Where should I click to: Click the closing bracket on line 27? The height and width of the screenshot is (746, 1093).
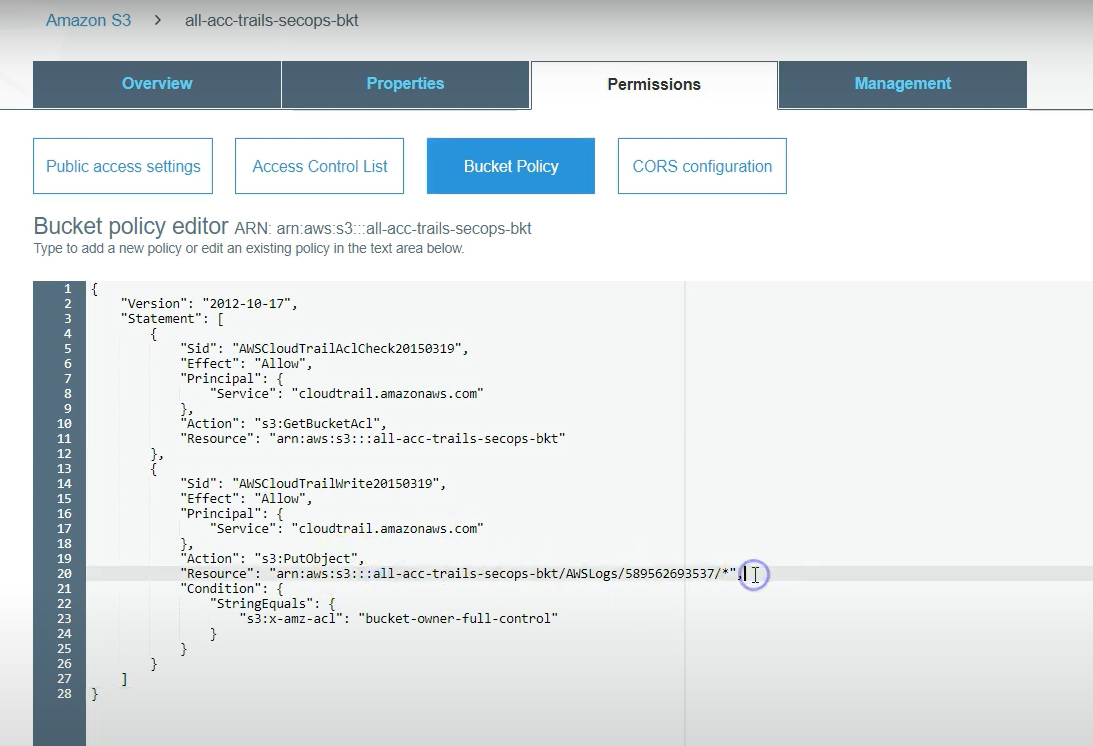point(124,678)
